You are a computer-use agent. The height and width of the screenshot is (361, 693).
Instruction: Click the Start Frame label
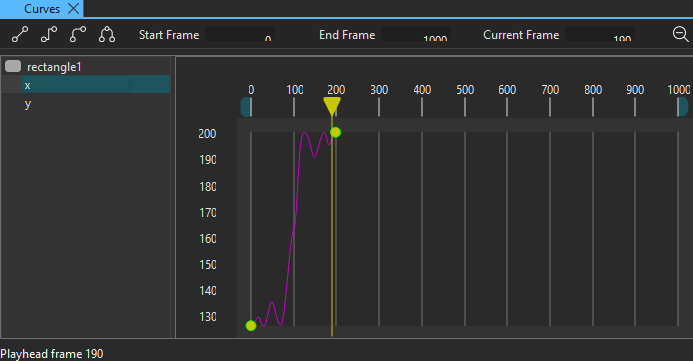[x=169, y=34]
